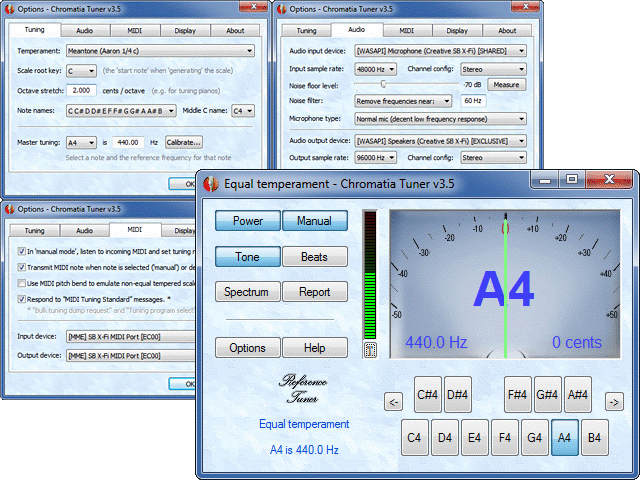The width and height of the screenshot is (640, 480).
Task: Open the Audio output device dropdown
Action: (440, 141)
